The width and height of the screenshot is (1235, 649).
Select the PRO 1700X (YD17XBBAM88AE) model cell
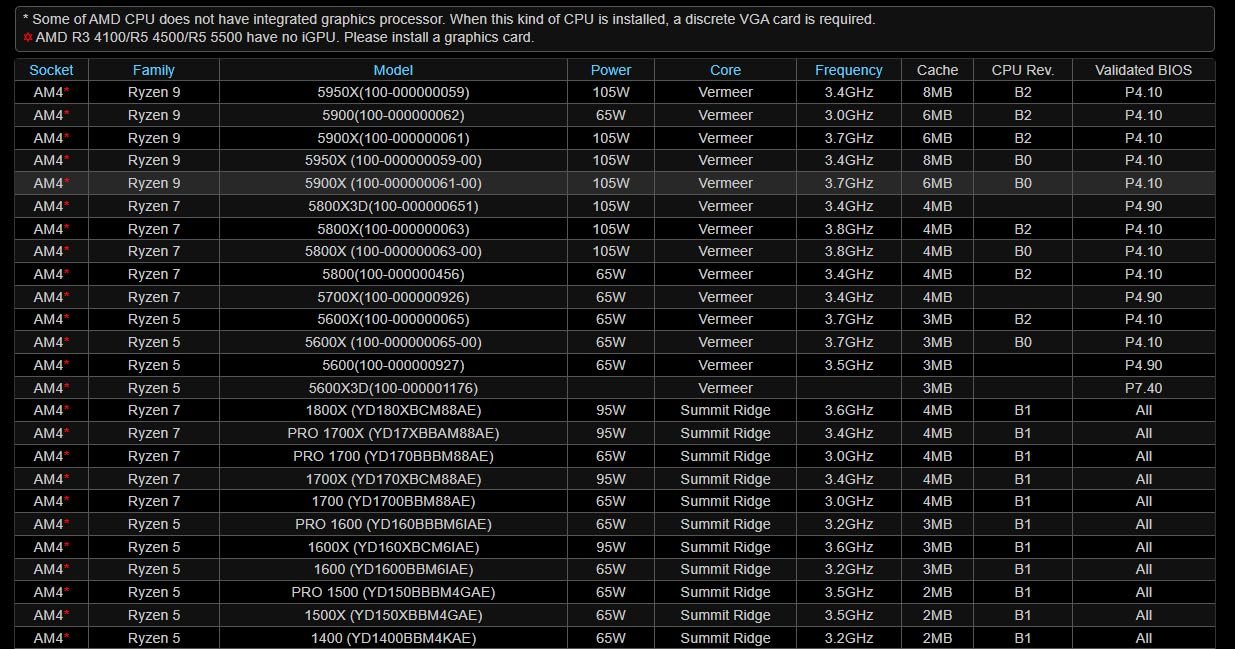(x=393, y=433)
